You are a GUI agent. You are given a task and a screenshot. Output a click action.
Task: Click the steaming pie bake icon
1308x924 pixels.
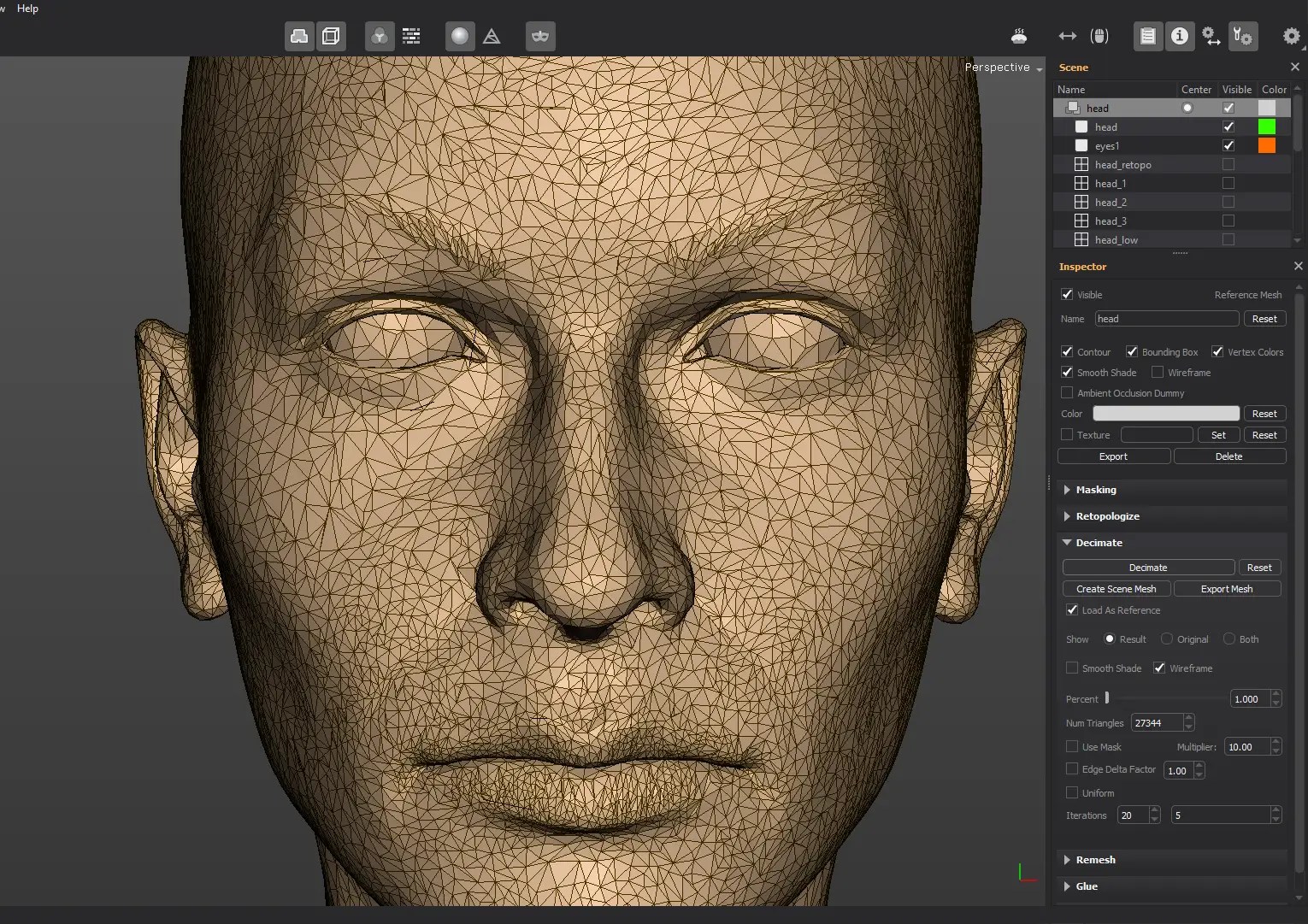point(1019,36)
